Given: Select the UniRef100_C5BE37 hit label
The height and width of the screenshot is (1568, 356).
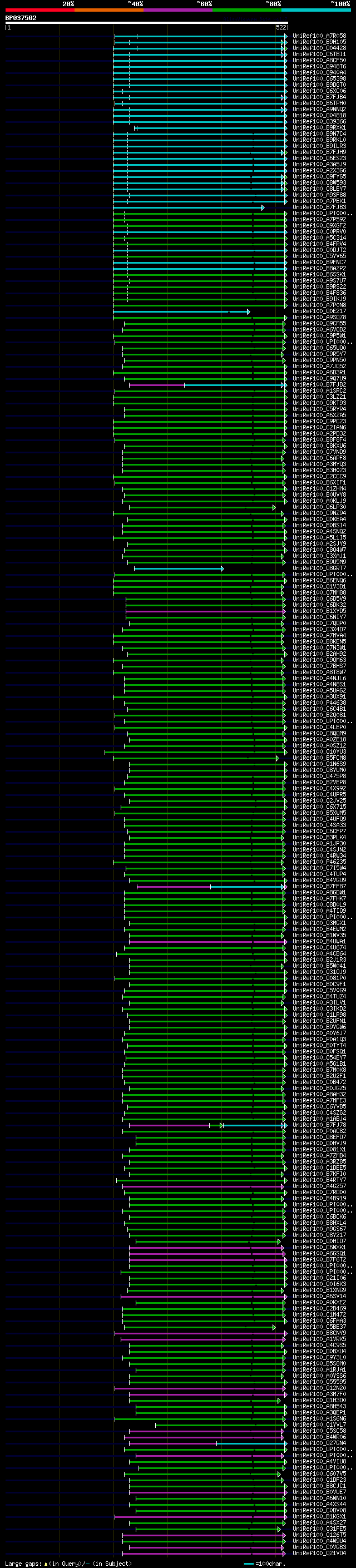Looking at the screenshot, I should pos(319,1327).
